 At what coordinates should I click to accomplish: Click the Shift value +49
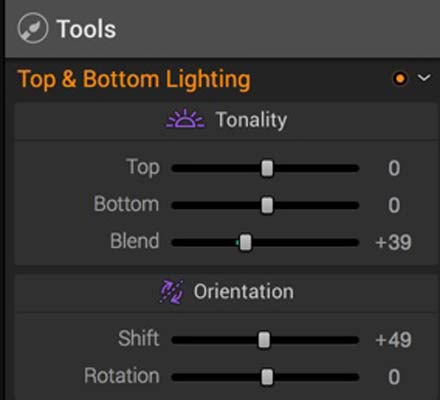394,340
